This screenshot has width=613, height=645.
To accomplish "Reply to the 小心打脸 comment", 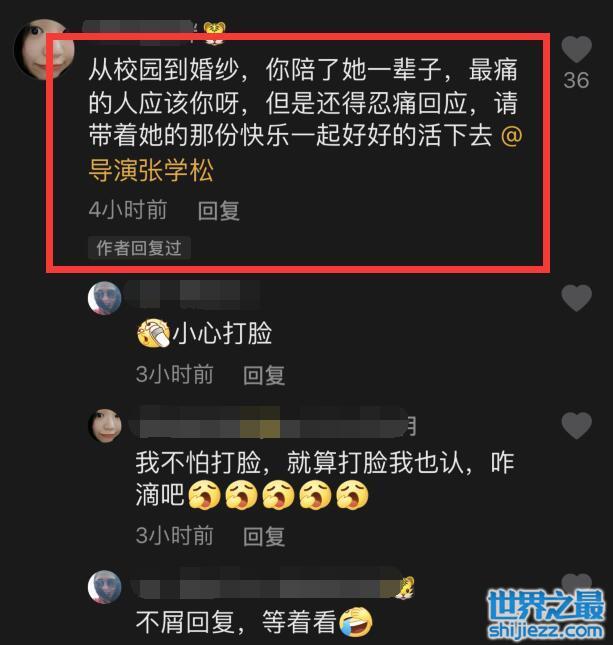I will (264, 375).
